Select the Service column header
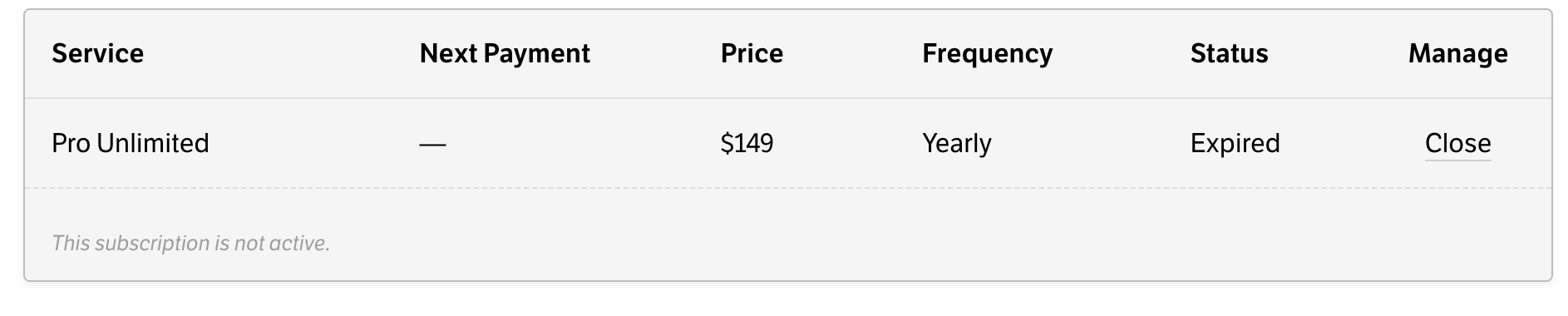The width and height of the screenshot is (1568, 316). (97, 53)
